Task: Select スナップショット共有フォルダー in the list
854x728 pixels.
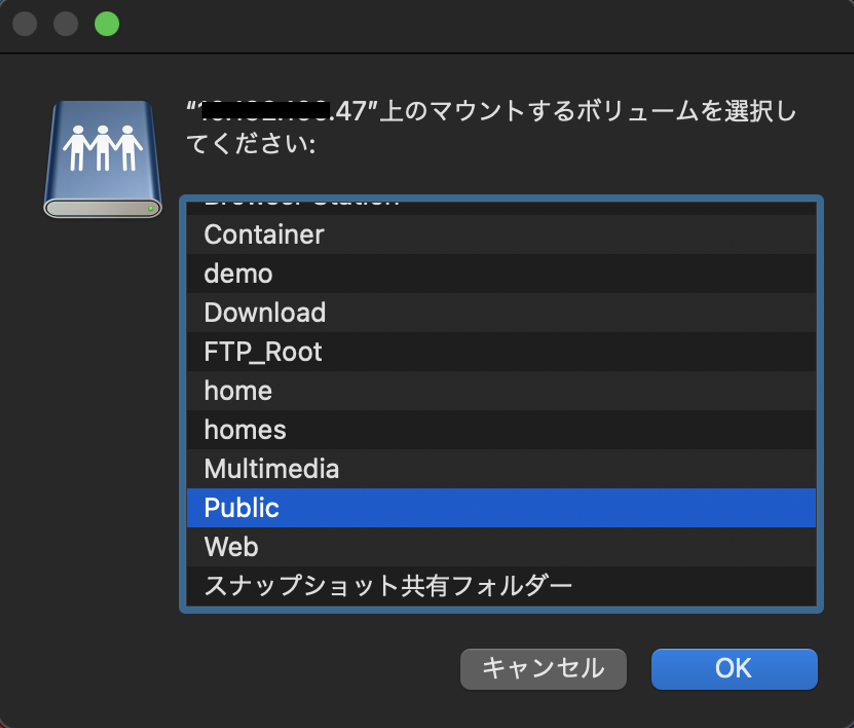Action: coord(388,585)
